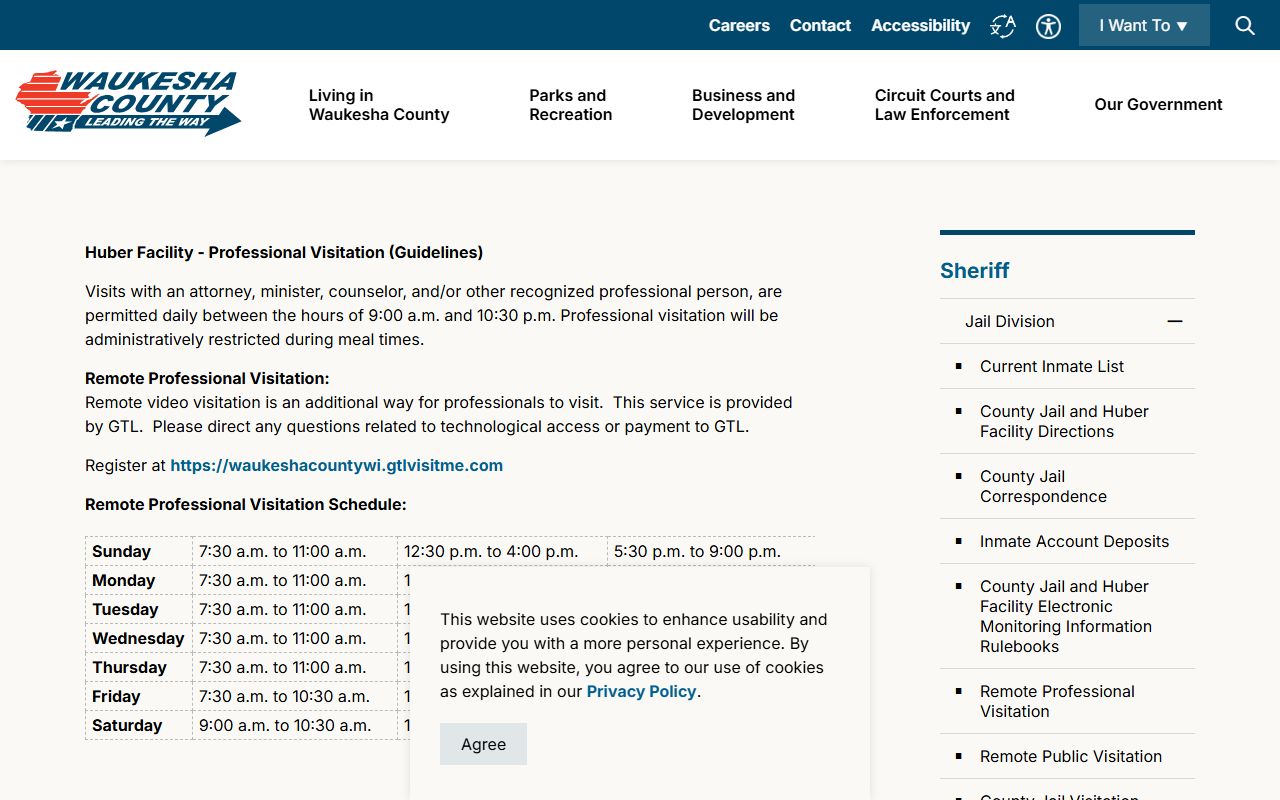The image size is (1280, 800).
Task: Open County Jail and Huber Facility Directions
Action: (1064, 421)
